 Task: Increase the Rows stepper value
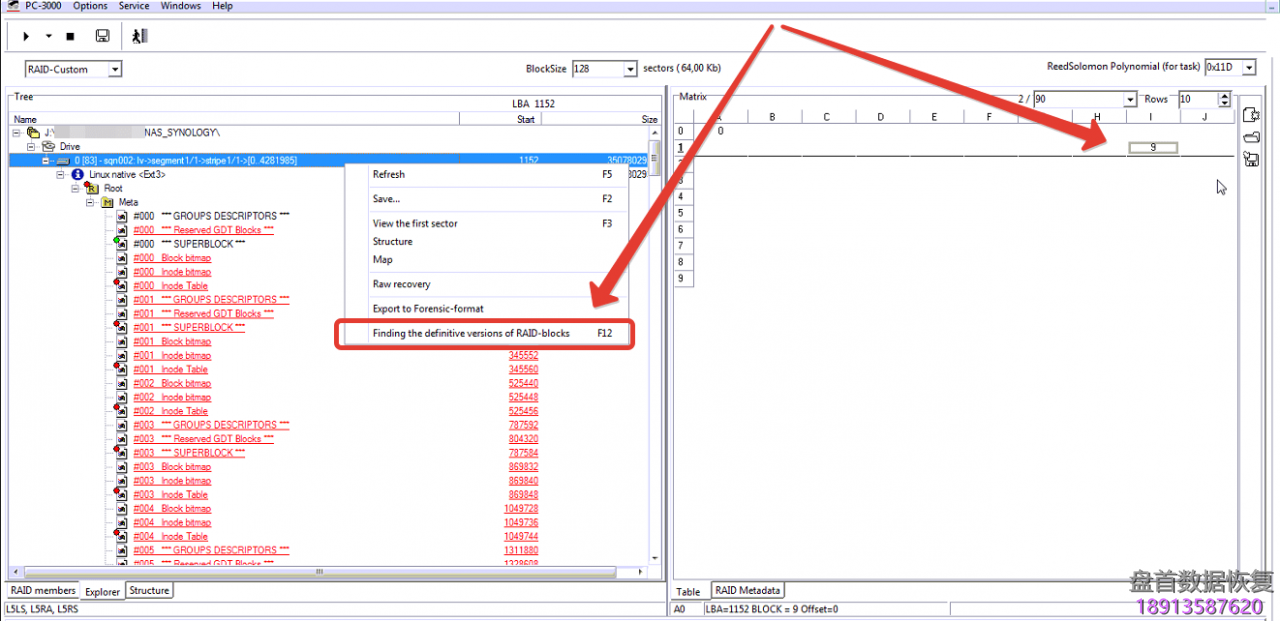tap(1225, 95)
